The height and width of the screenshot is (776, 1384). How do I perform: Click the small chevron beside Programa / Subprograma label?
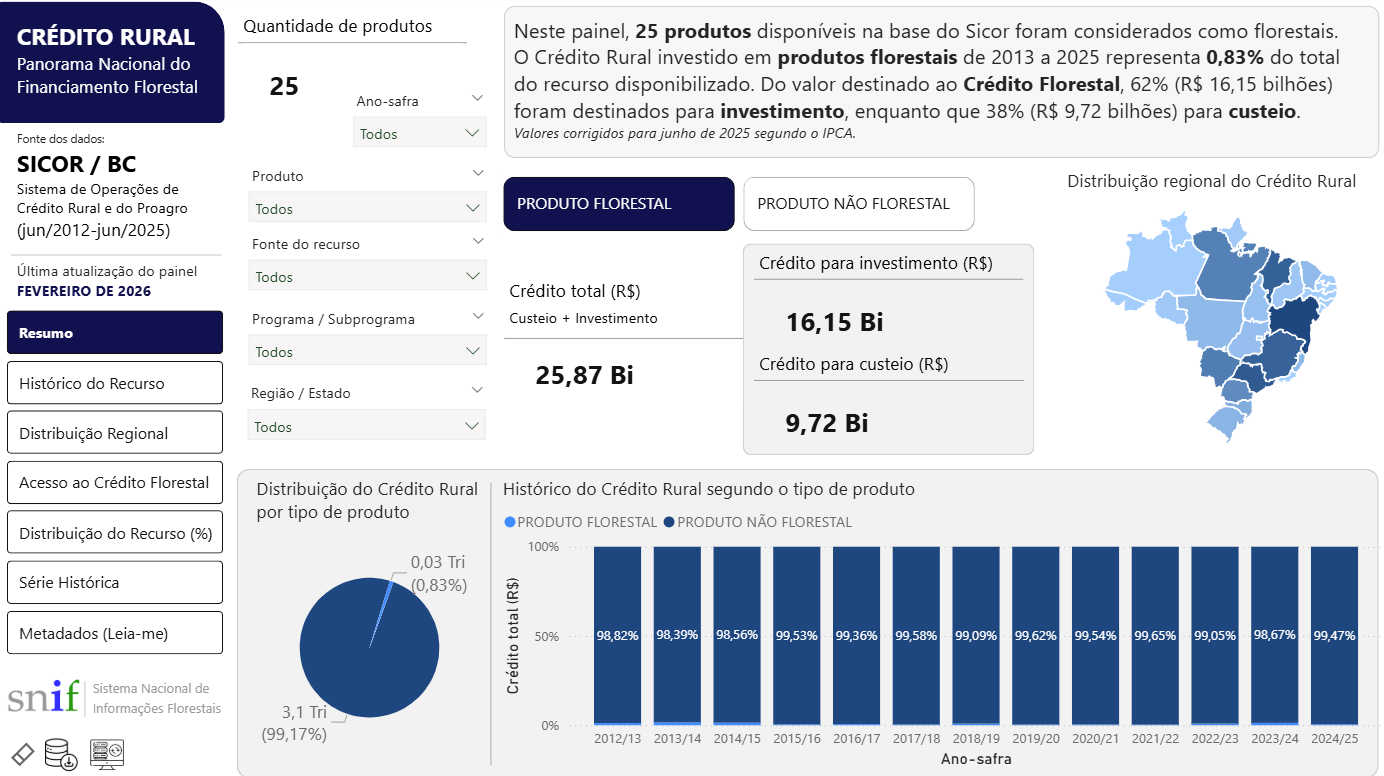477,315
